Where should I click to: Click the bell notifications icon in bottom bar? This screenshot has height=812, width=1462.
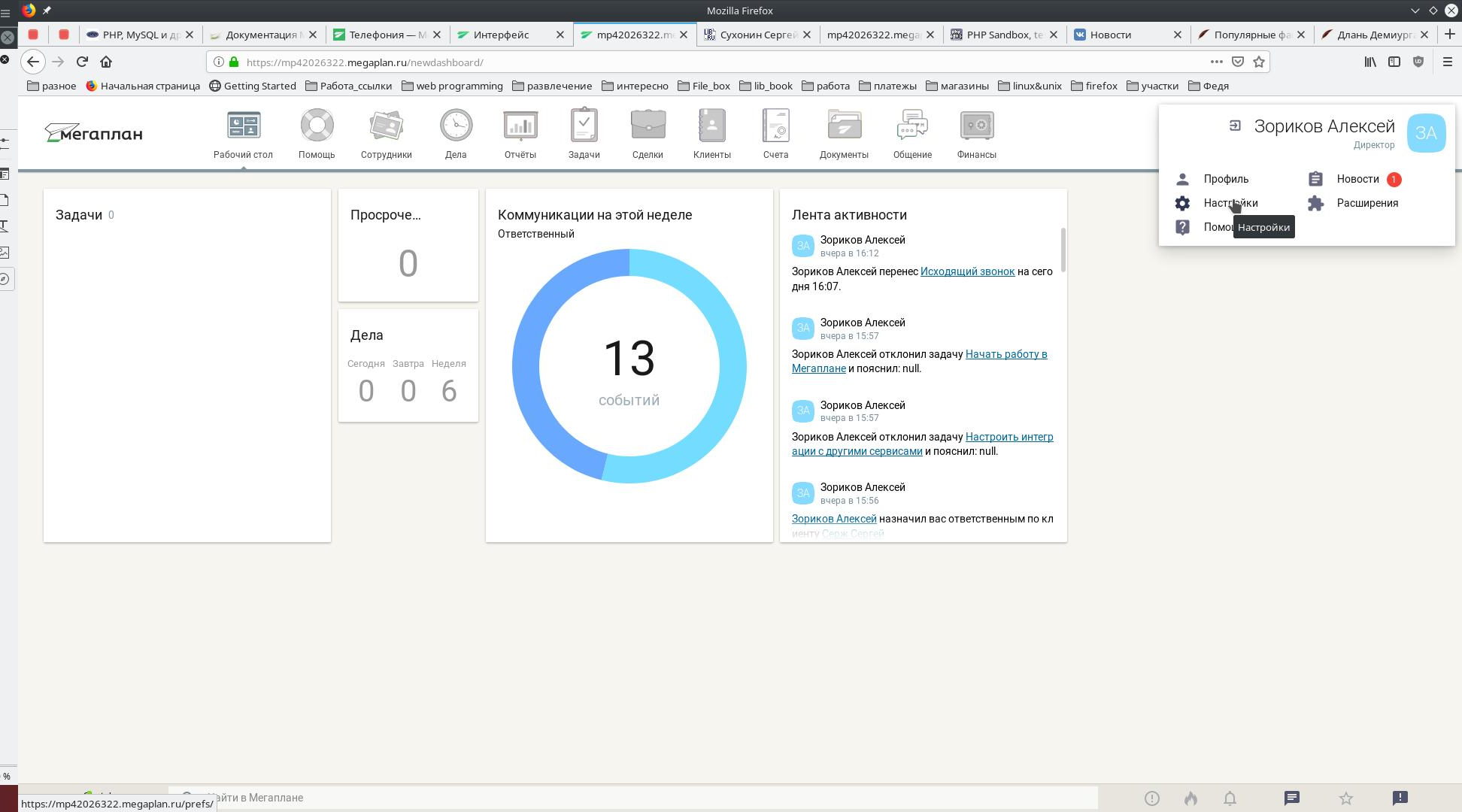tap(1230, 798)
